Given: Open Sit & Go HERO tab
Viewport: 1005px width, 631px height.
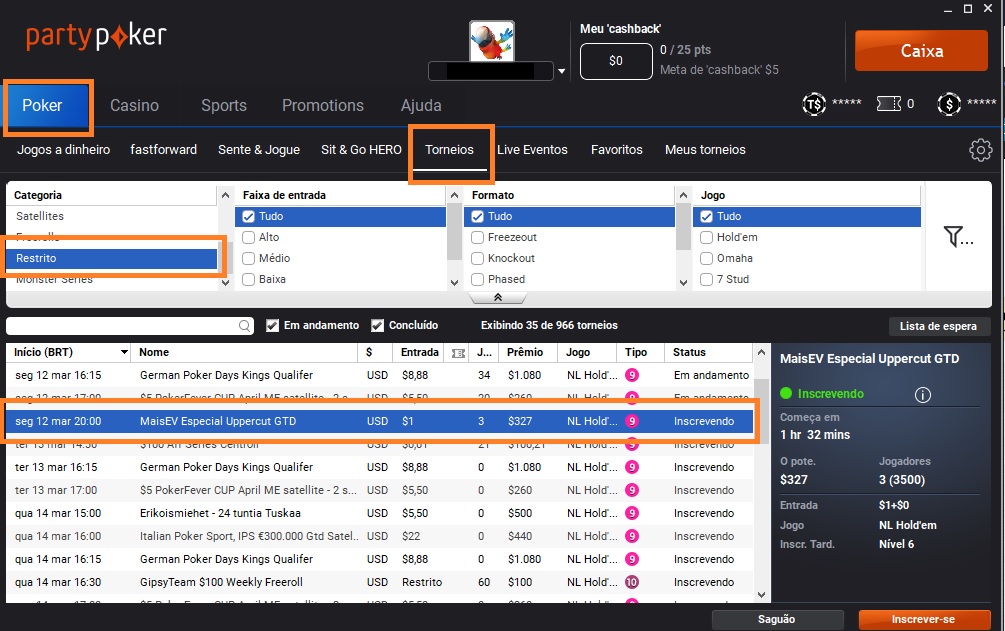Looking at the screenshot, I should (361, 149).
